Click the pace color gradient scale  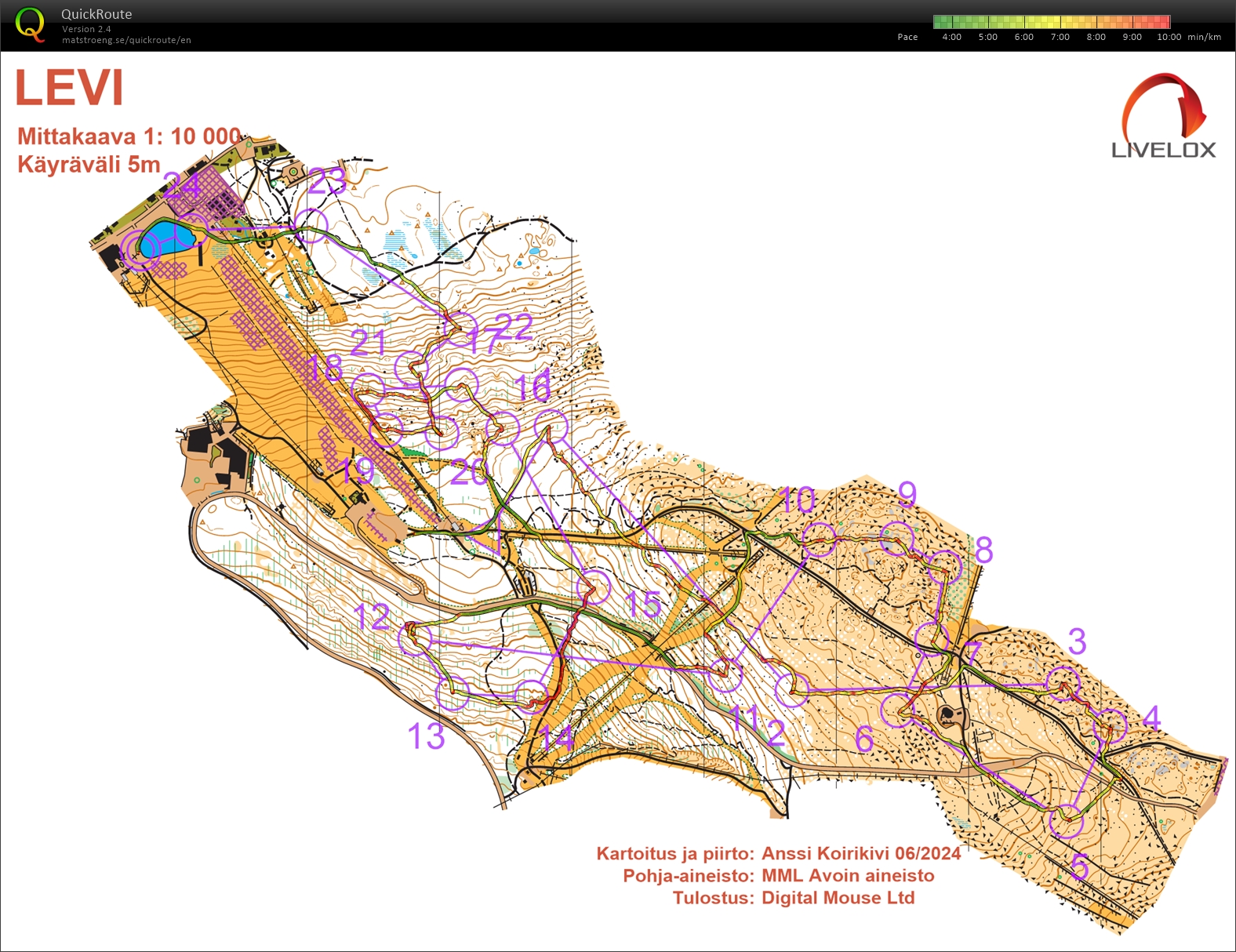point(1052,22)
